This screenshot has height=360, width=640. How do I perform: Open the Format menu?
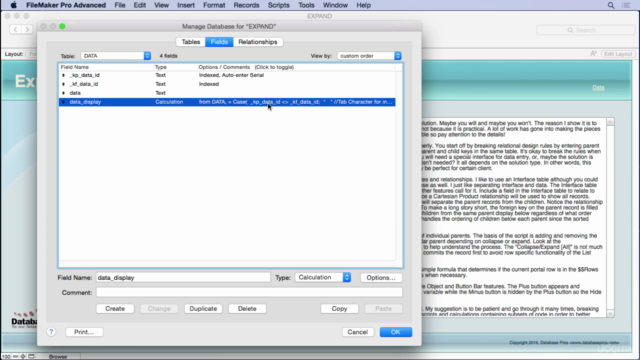click(214, 5)
